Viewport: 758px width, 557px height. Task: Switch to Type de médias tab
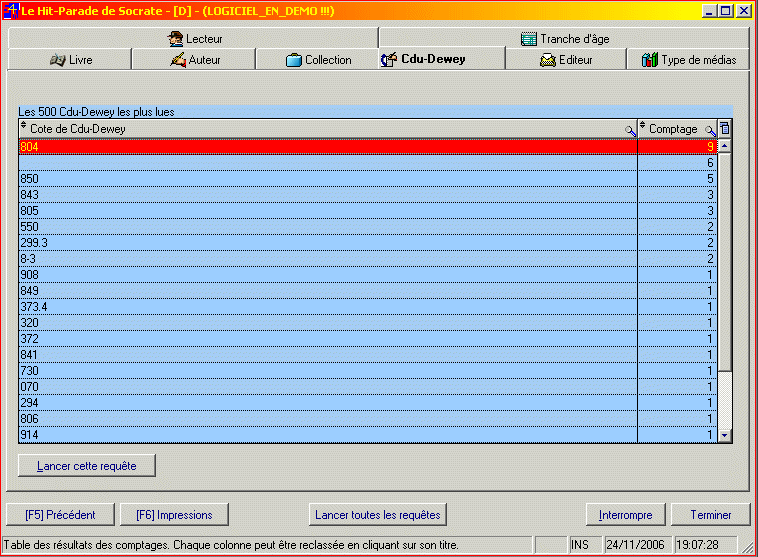[x=688, y=59]
